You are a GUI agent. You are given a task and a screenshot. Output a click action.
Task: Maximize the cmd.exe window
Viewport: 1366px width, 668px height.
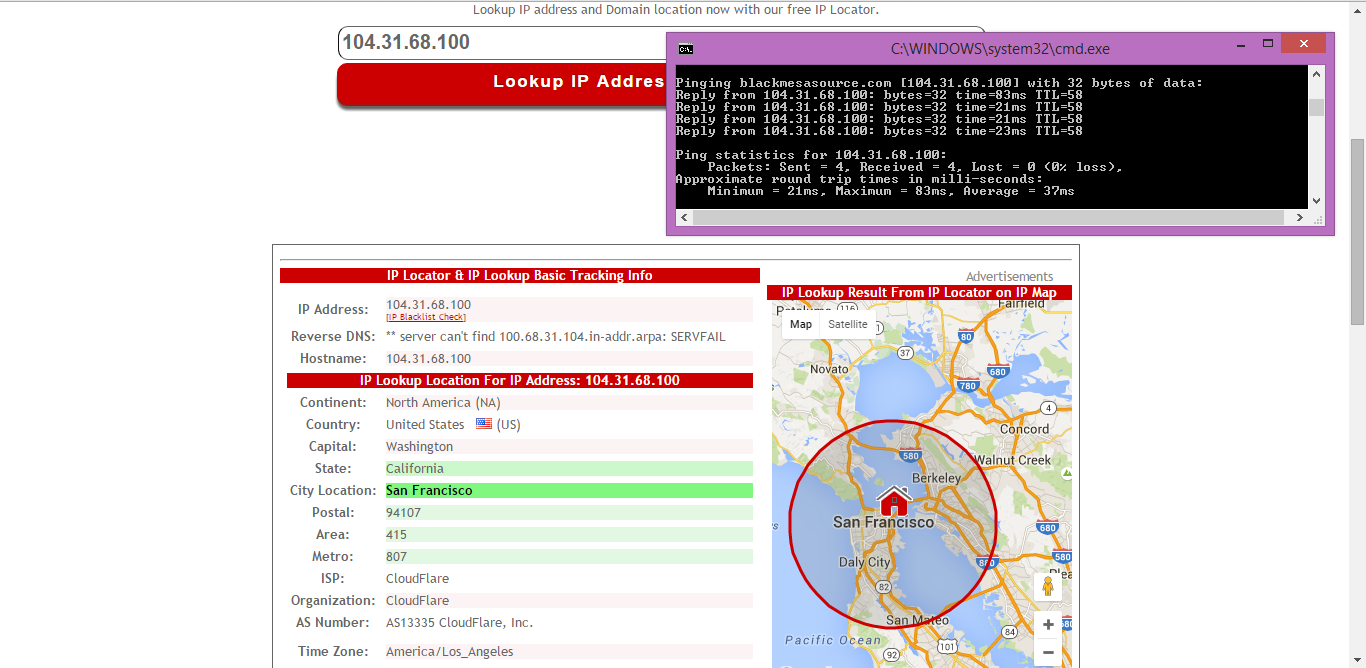(x=1267, y=44)
